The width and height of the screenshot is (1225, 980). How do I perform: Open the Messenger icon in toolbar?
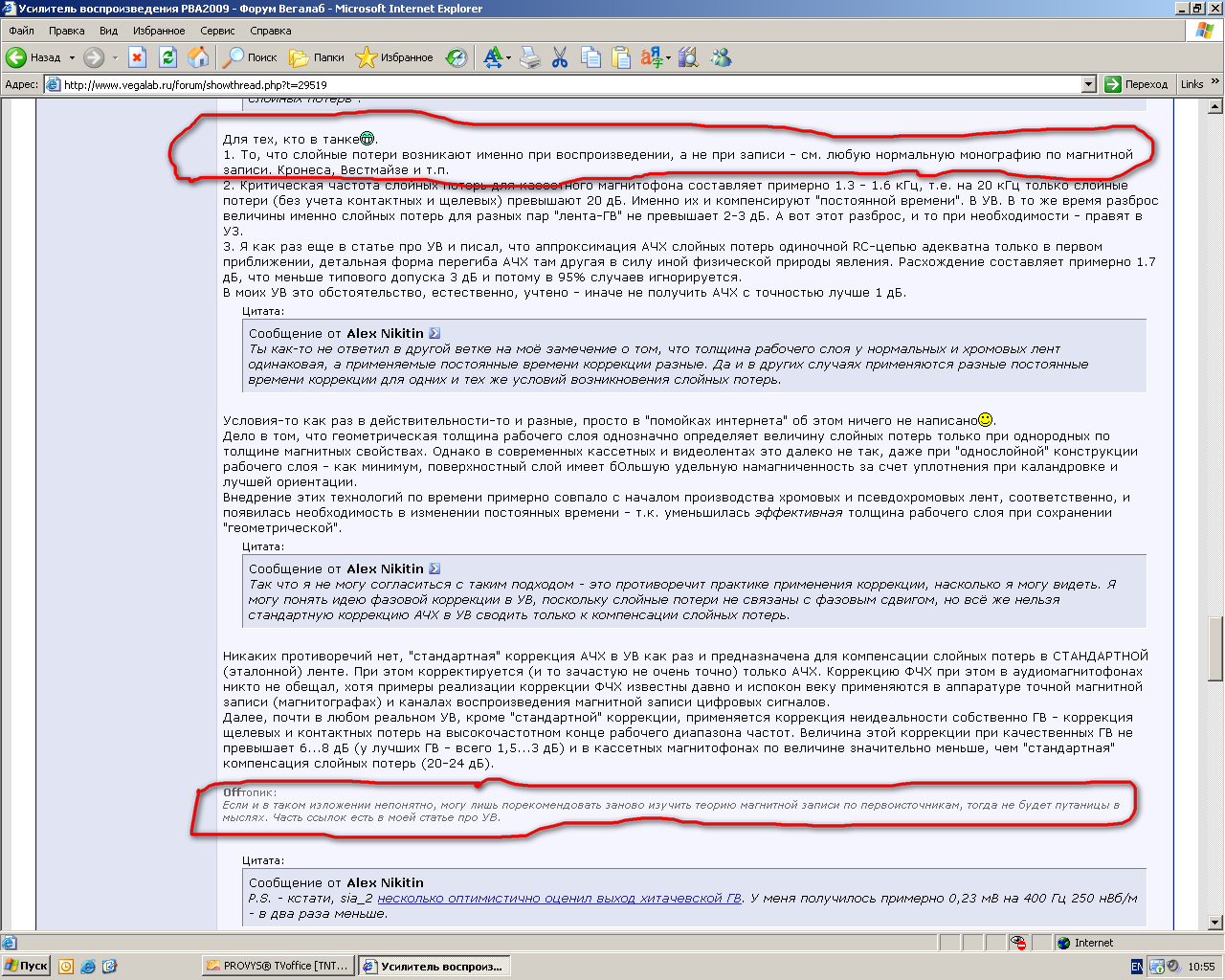[721, 57]
